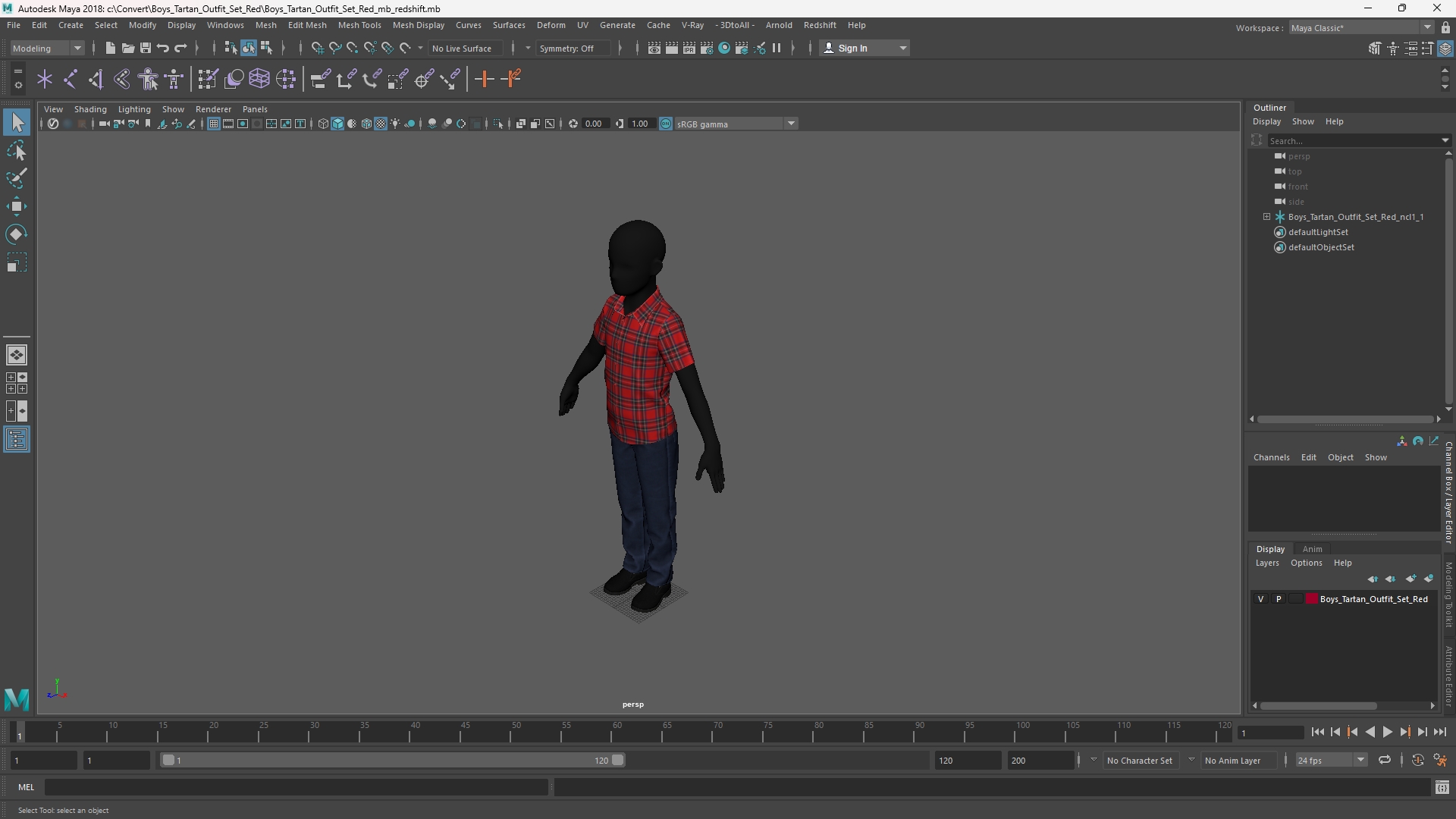Toggle the auto keyframe button
This screenshot has width=1456, height=819.
click(x=1418, y=761)
